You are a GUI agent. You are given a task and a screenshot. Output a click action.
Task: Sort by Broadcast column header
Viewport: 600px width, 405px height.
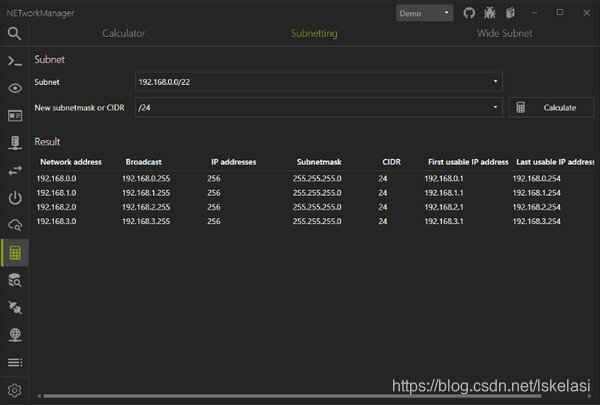(x=143, y=162)
